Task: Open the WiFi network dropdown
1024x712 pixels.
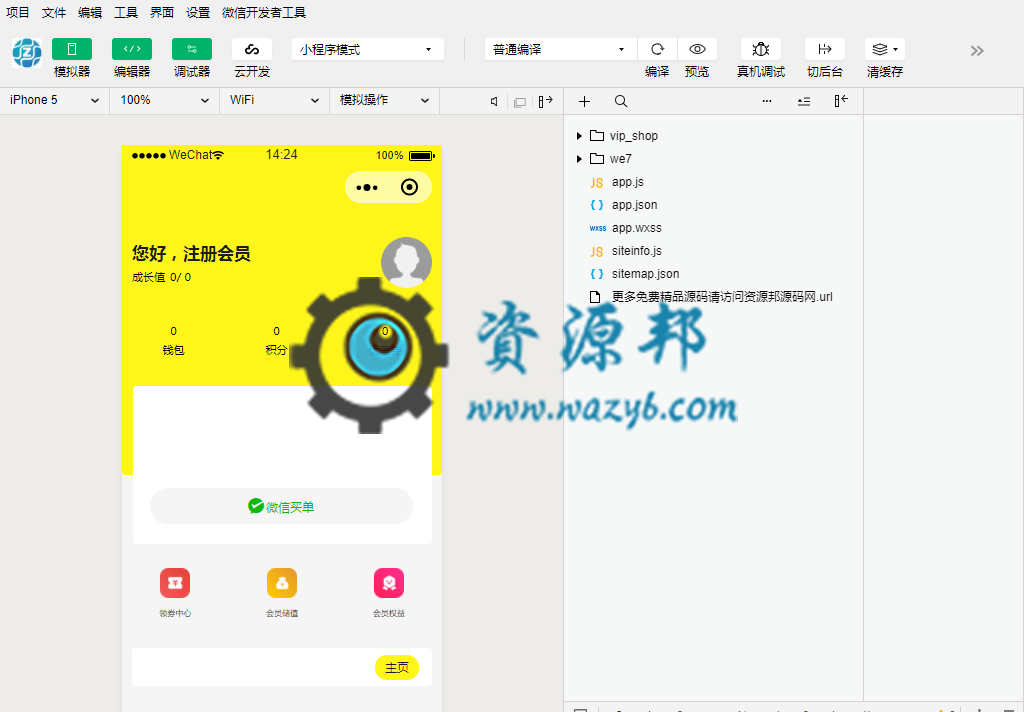Action: (x=274, y=101)
